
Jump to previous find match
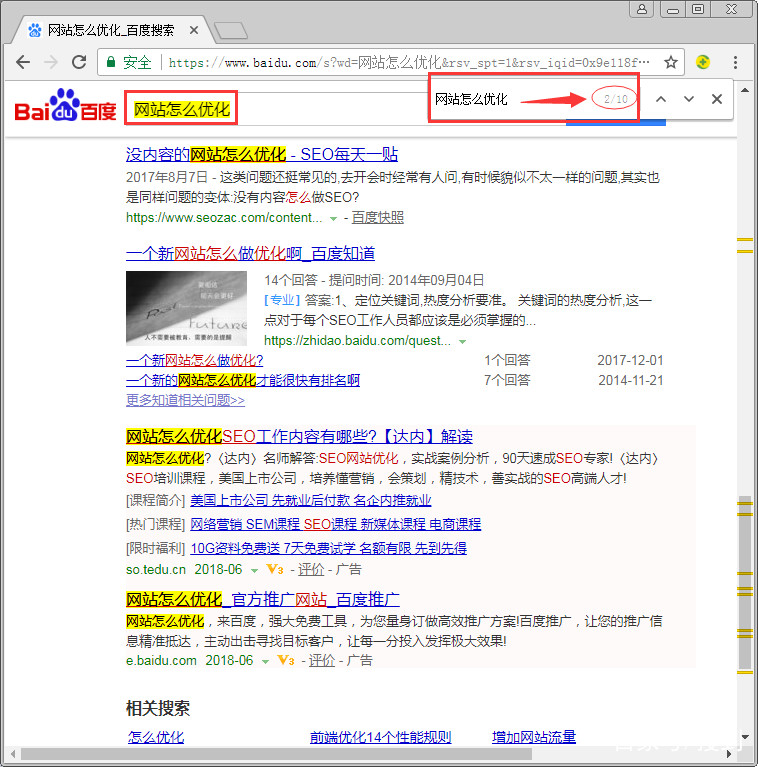pos(661,99)
